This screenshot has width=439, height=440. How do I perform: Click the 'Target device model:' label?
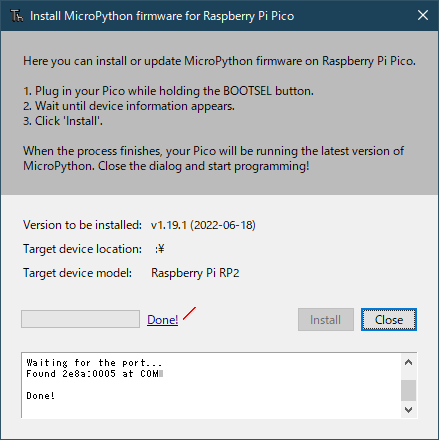[77, 273]
